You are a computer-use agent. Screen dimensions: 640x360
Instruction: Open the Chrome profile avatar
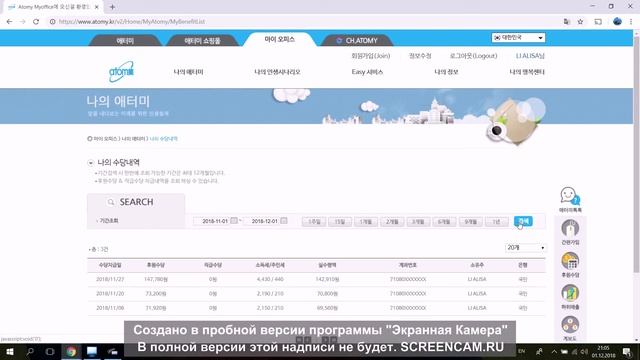click(617, 22)
